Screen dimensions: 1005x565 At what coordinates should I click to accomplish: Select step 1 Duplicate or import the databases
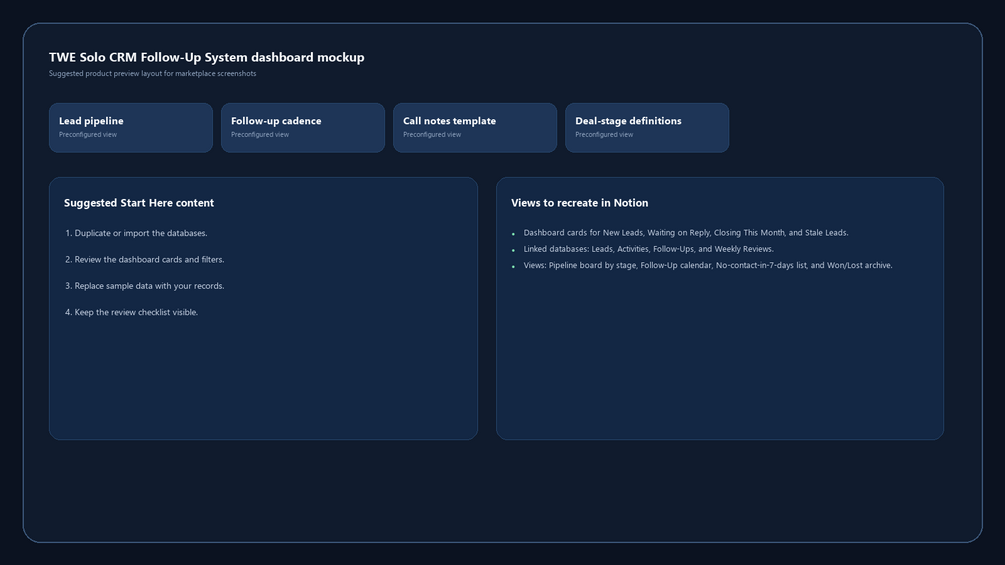click(136, 233)
